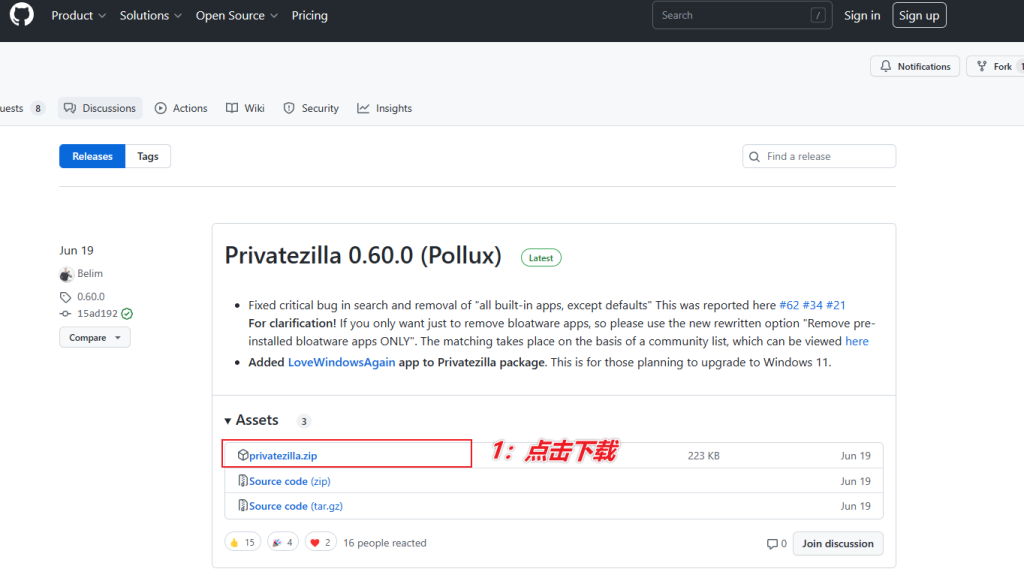Click the Jun 19 date beside privatezilla.zip

pyautogui.click(x=856, y=455)
